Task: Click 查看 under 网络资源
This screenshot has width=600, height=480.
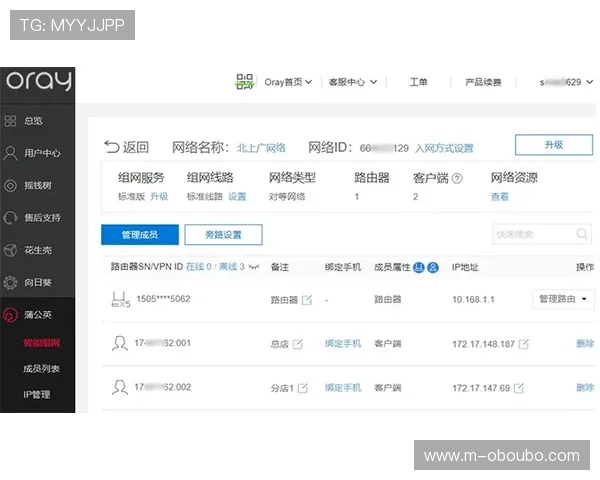Action: coord(500,197)
